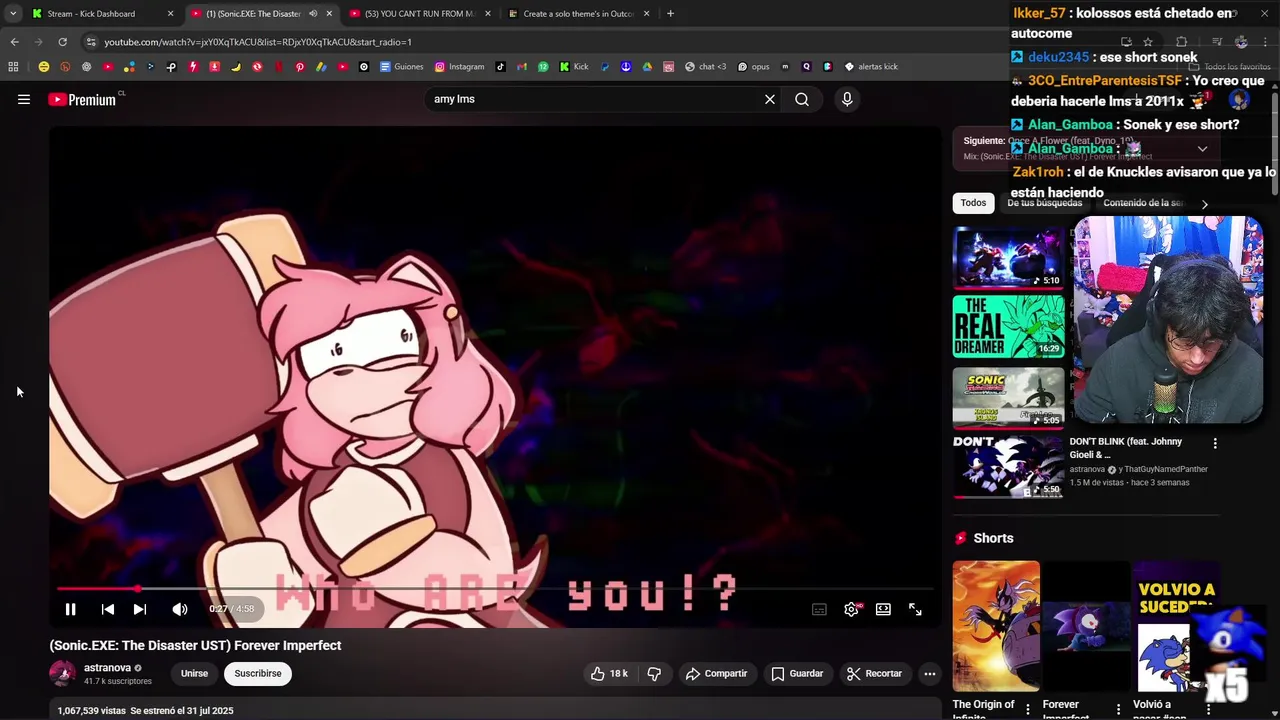Share the video via Compartir
The image size is (1280, 720).
[716, 674]
